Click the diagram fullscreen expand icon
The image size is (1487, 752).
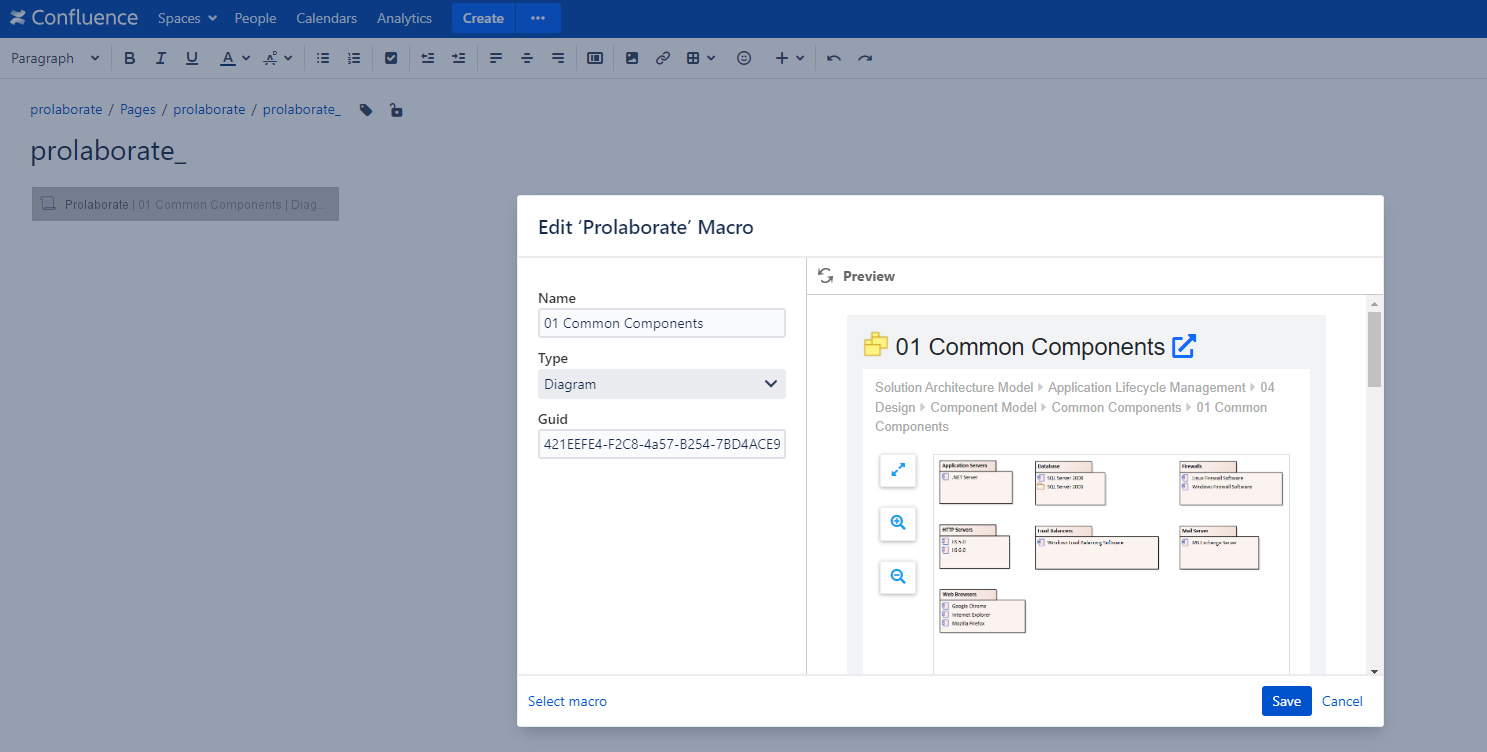[898, 470]
